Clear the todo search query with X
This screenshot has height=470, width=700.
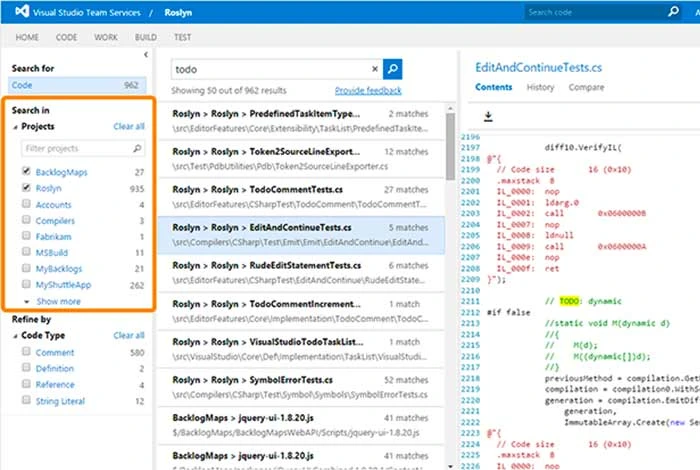[x=375, y=69]
